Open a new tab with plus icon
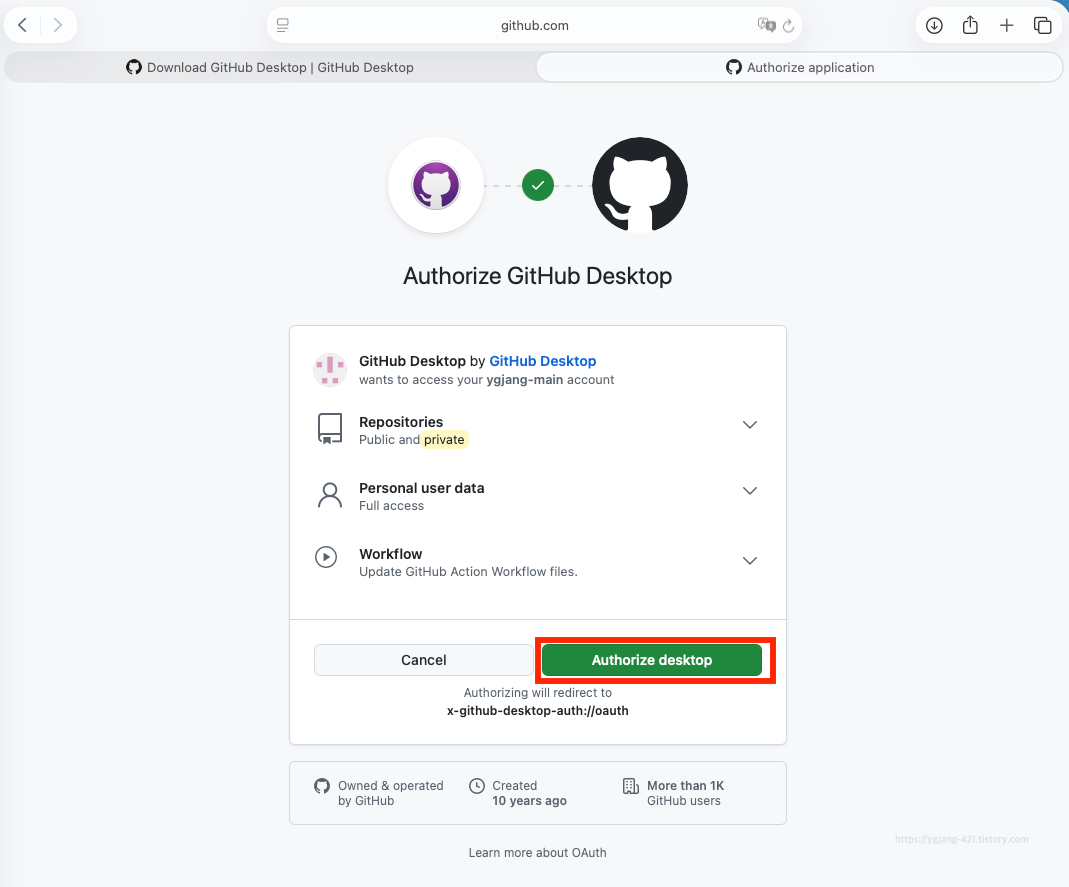The width and height of the screenshot is (1069, 887). 1006,25
